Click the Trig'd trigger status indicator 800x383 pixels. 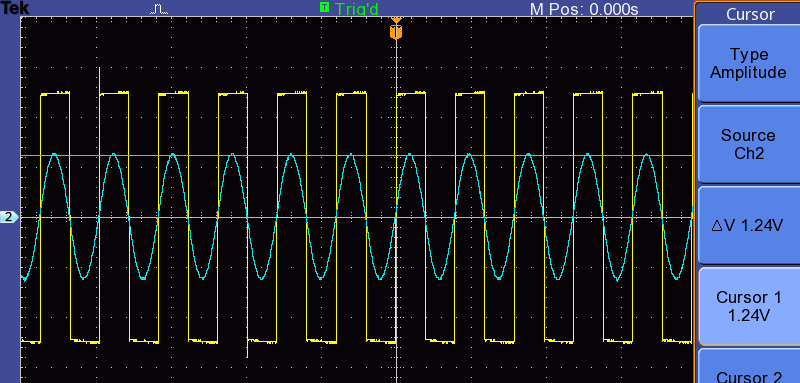[357, 9]
